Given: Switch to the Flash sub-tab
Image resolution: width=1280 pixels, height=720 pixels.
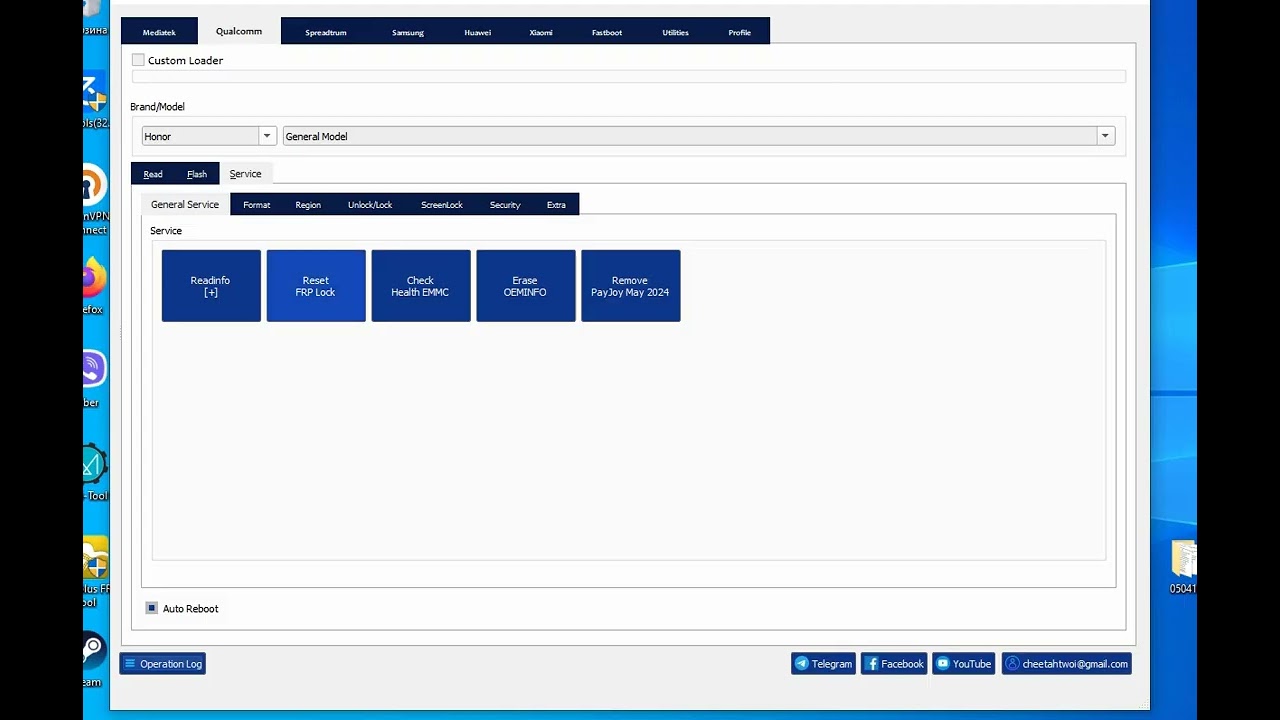Looking at the screenshot, I should (x=197, y=174).
